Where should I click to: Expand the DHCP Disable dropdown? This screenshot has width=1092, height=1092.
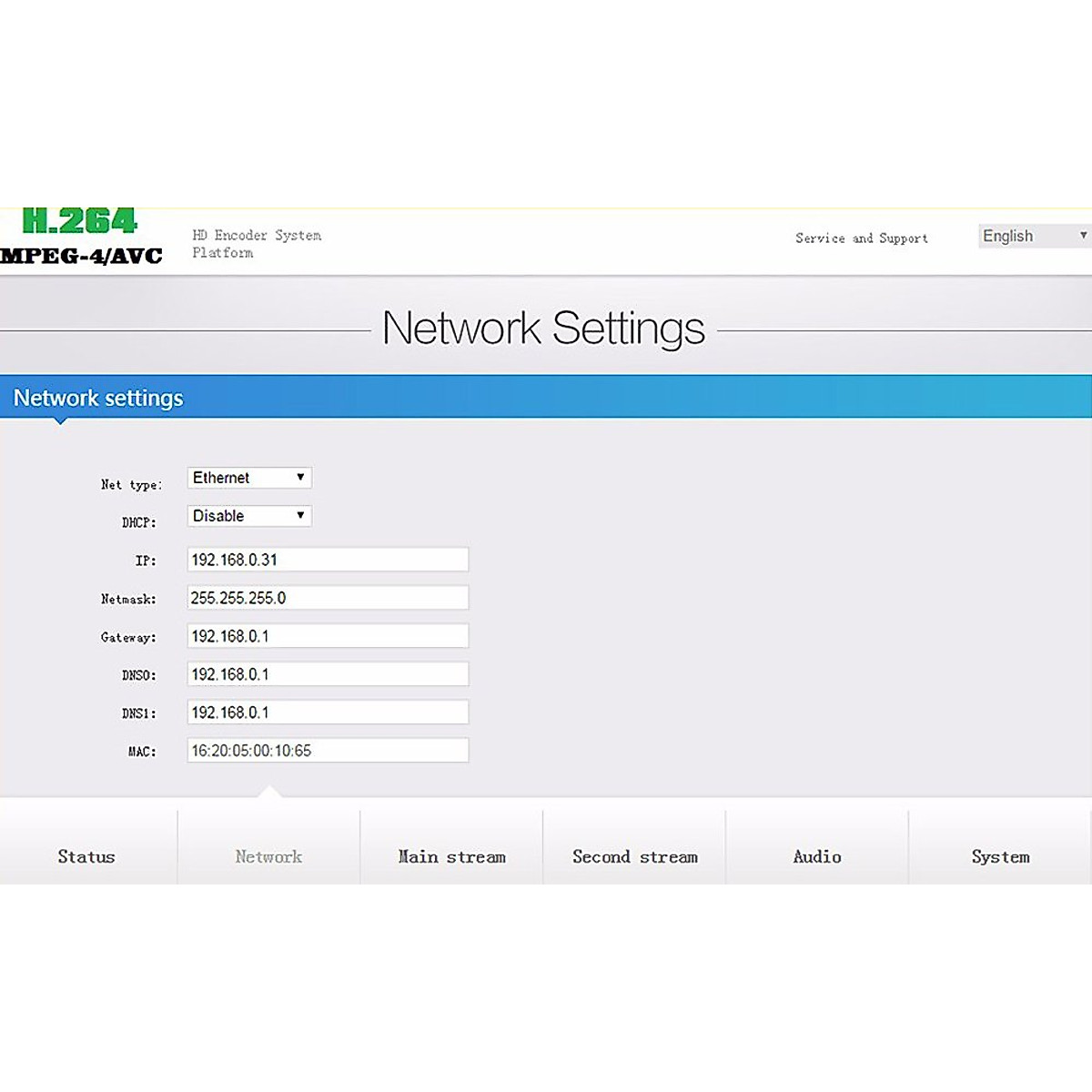click(249, 516)
